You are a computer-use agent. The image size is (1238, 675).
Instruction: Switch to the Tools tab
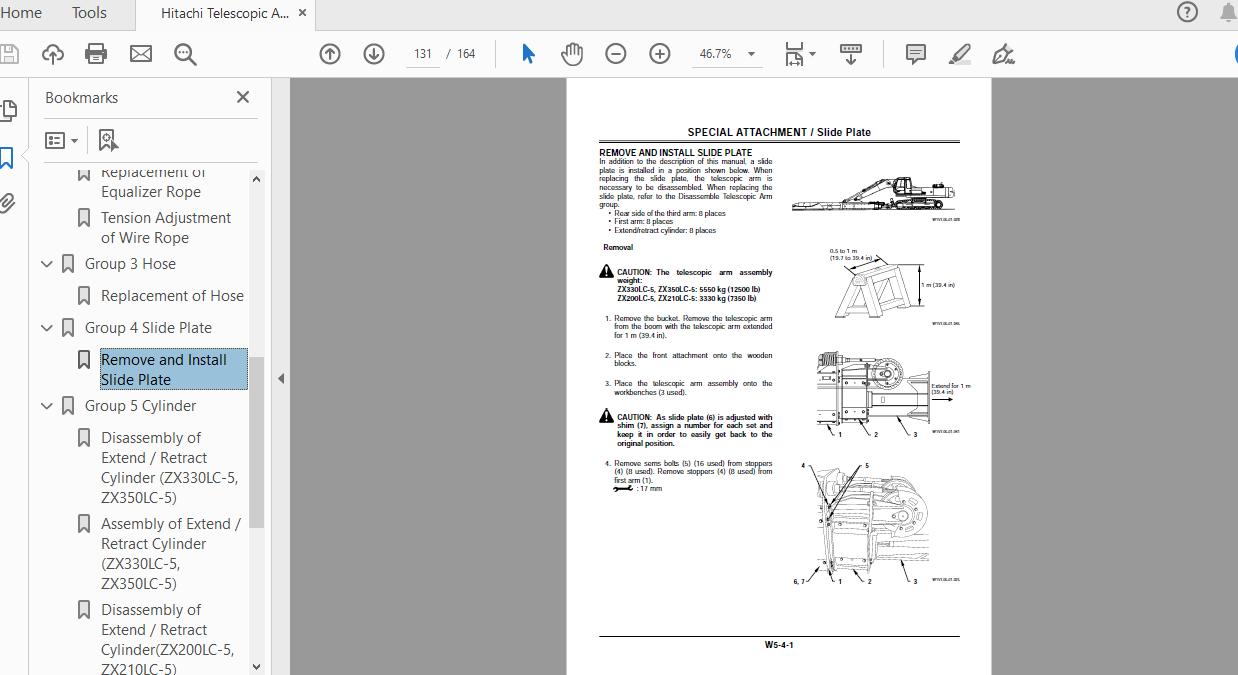point(88,13)
